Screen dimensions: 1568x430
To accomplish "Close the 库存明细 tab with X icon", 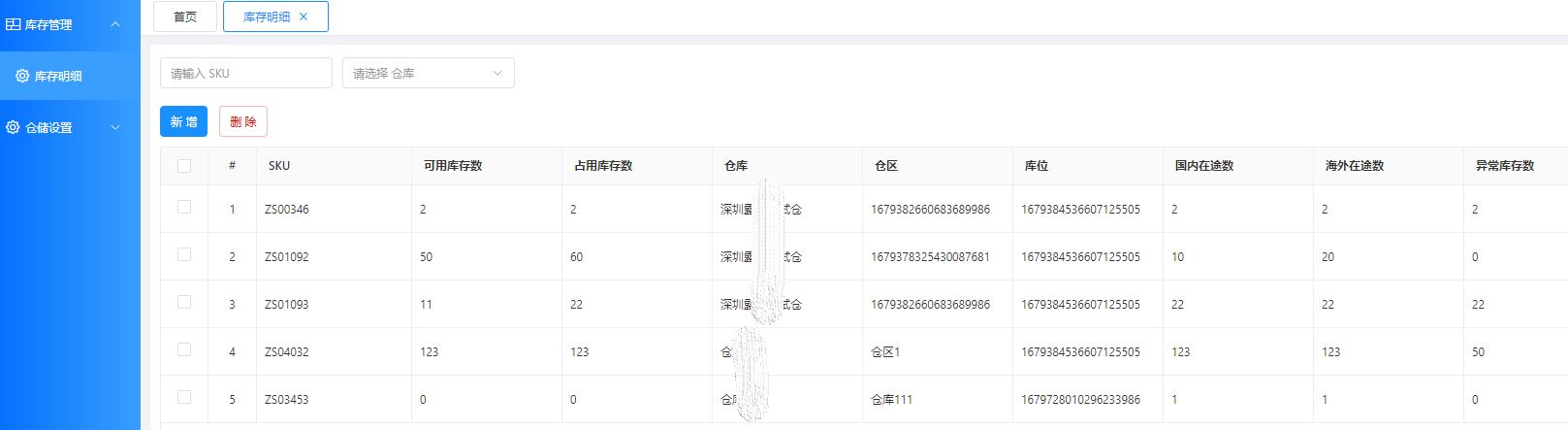I will click(304, 17).
